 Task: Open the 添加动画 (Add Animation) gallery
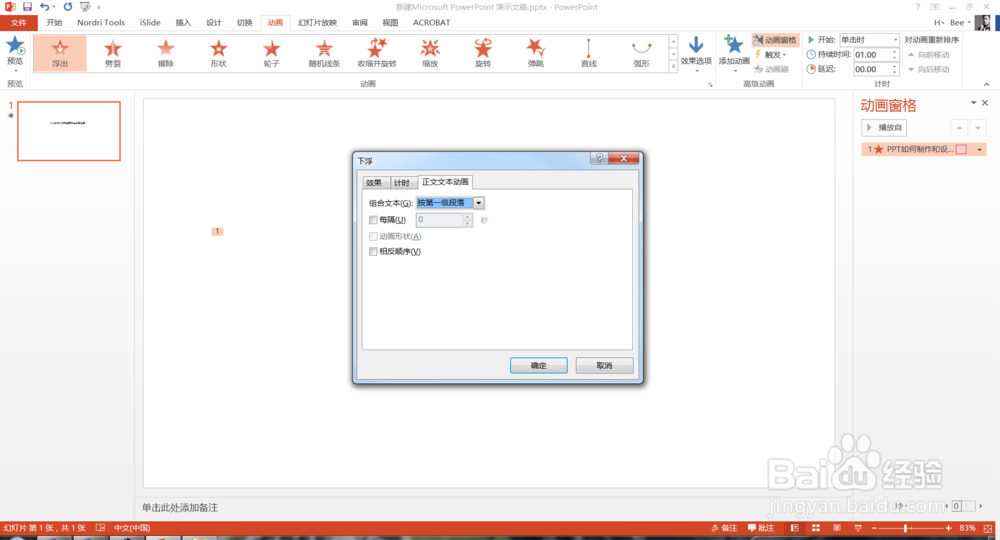click(x=734, y=53)
